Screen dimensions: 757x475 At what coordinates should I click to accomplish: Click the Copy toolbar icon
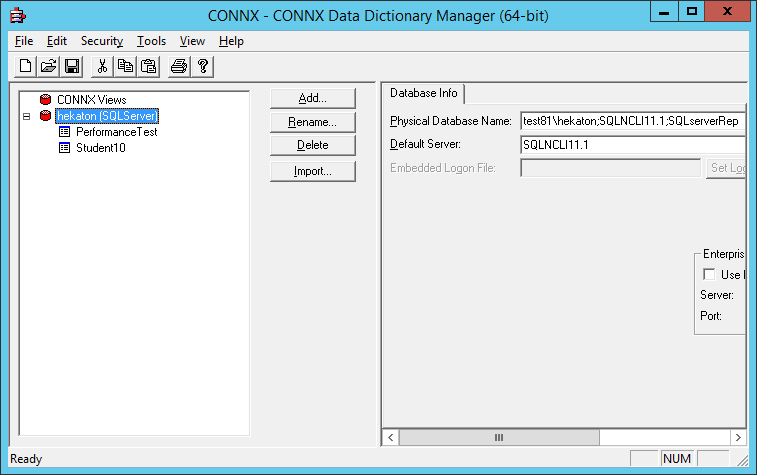coord(126,66)
